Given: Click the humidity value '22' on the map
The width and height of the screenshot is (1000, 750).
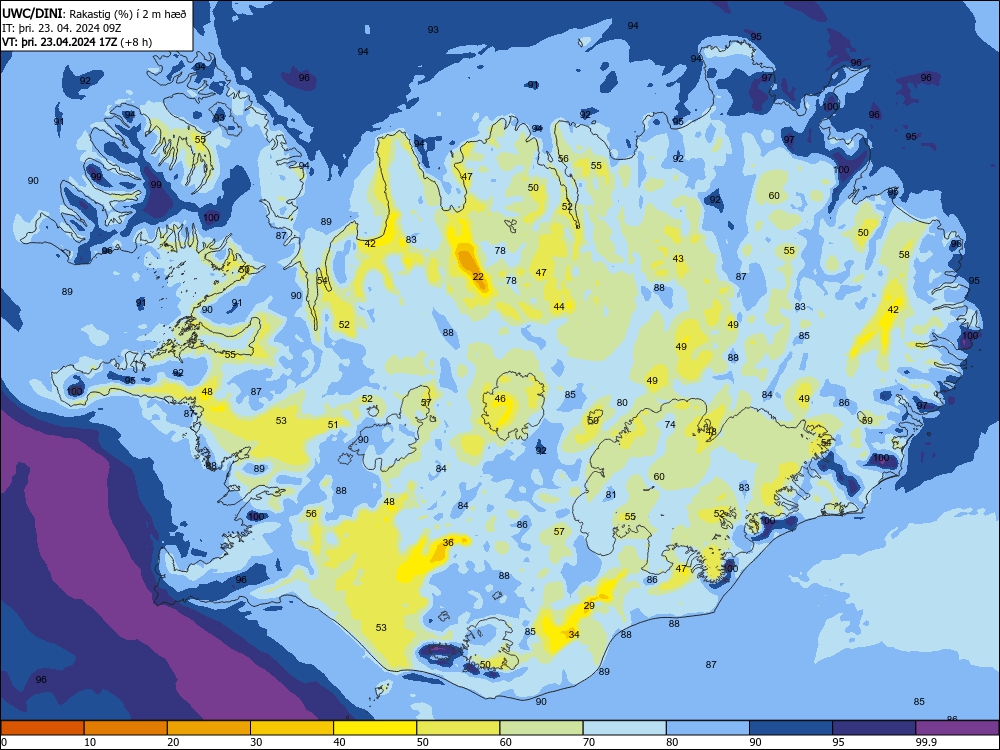Looking at the screenshot, I should 478,277.
